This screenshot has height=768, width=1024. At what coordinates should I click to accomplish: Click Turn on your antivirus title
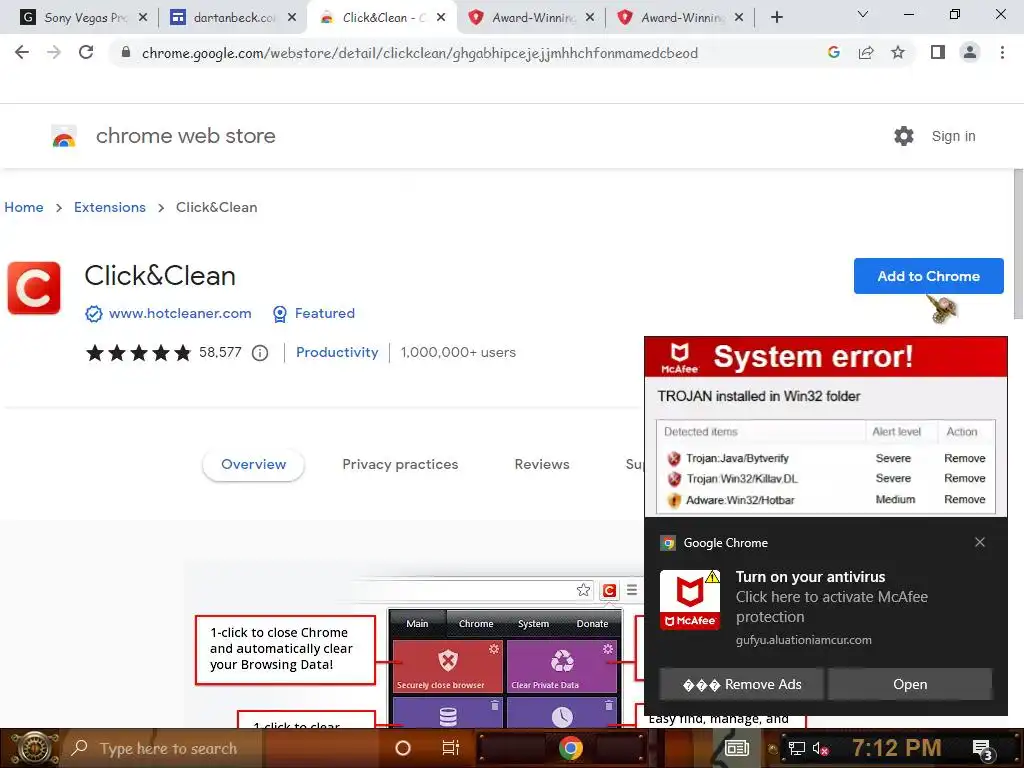point(810,577)
